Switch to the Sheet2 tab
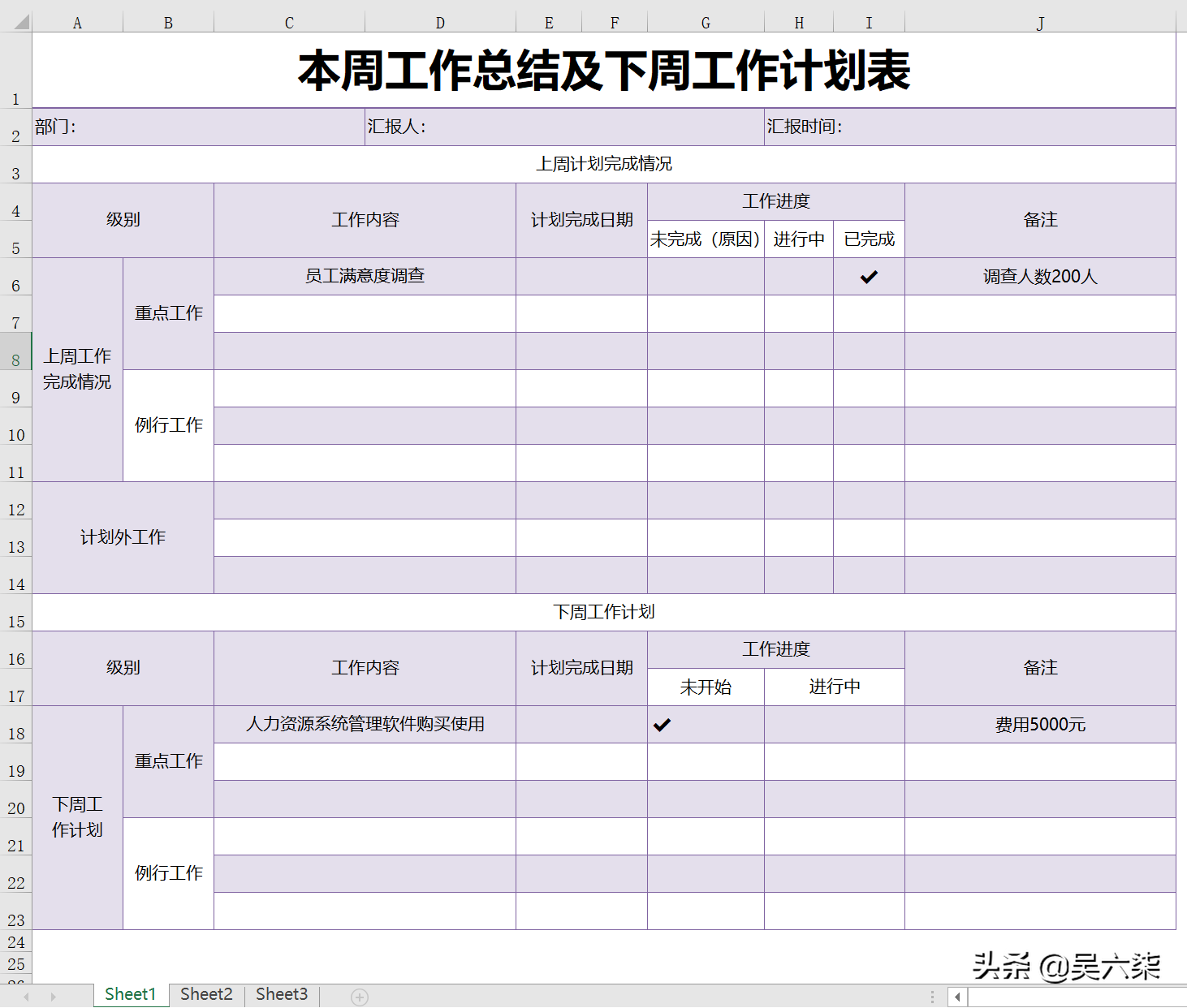Image resolution: width=1187 pixels, height=1008 pixels. pos(205,994)
